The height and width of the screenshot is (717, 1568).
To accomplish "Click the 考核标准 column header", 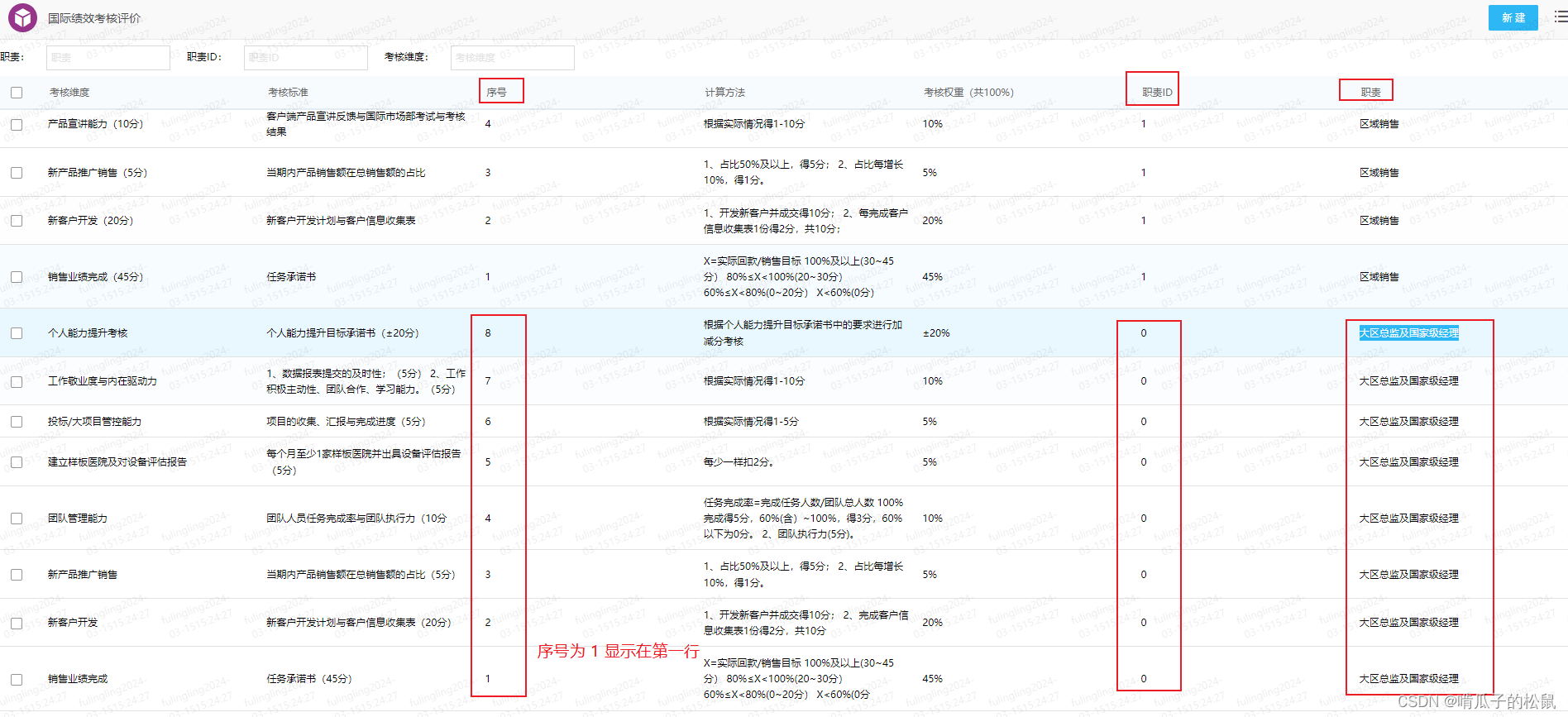I will click(288, 93).
